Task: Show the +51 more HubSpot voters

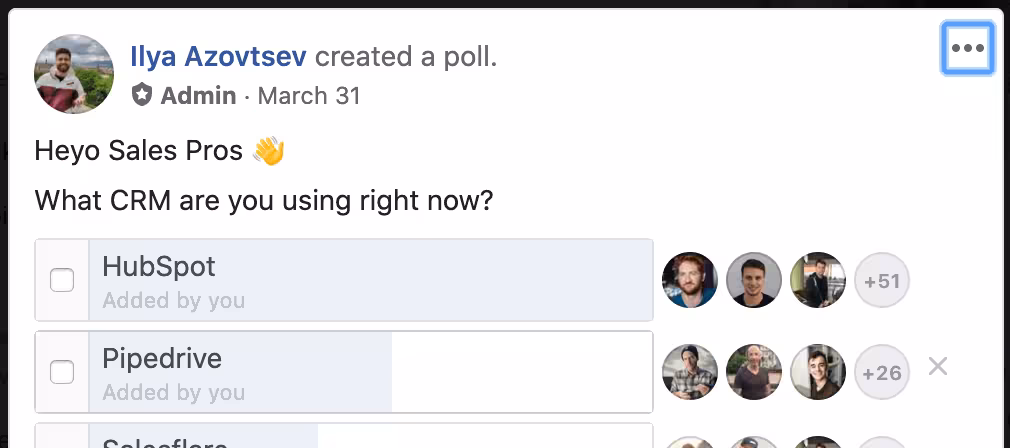Action: [x=882, y=281]
